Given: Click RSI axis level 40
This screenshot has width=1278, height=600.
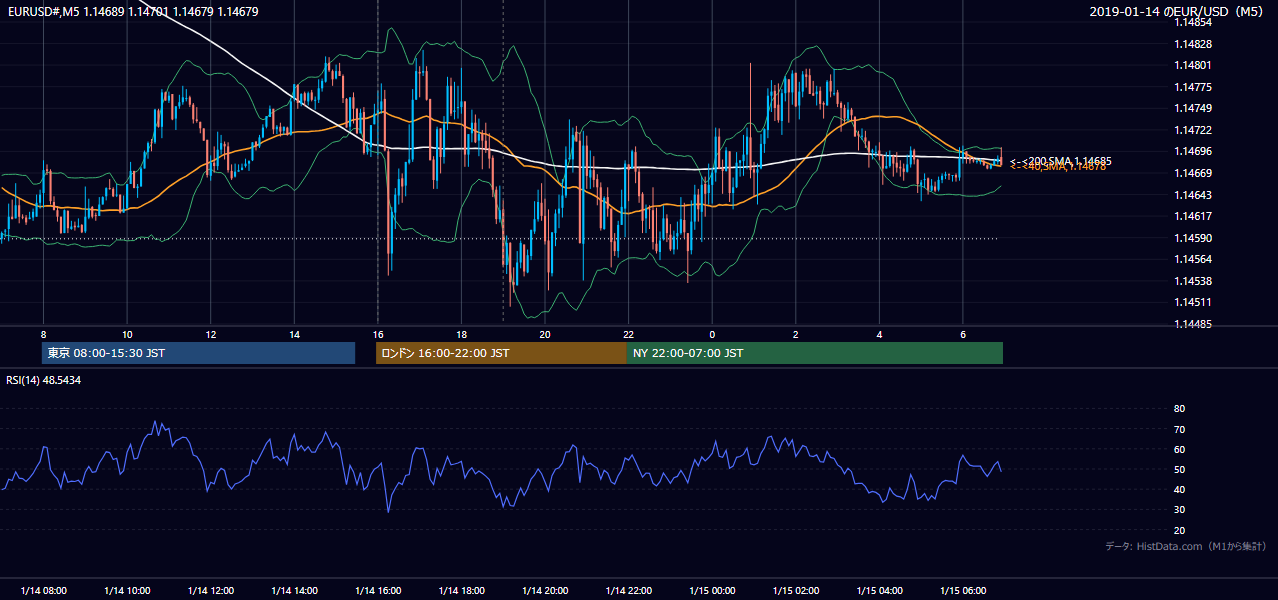Looking at the screenshot, I should tap(1179, 489).
